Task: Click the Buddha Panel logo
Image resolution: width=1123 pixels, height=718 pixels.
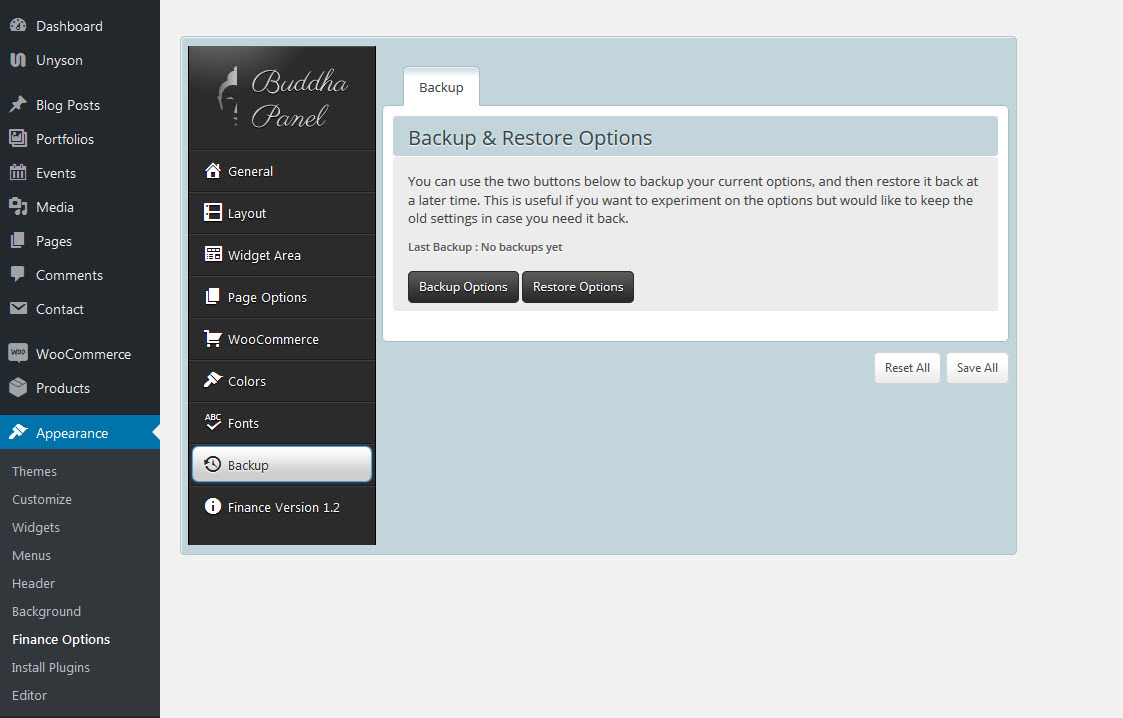Action: pos(282,98)
